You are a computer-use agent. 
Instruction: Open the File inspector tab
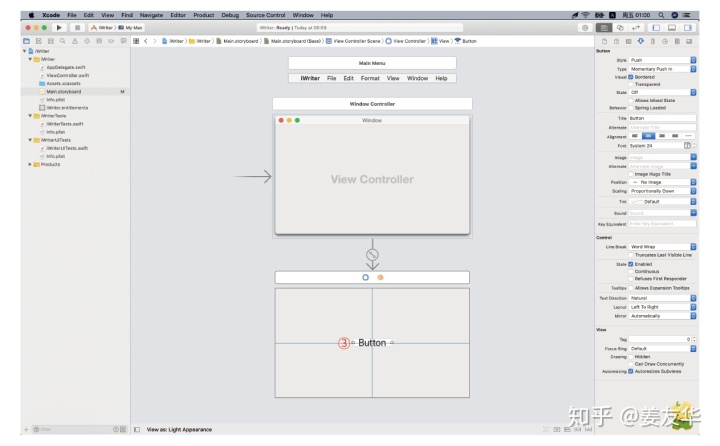[604, 41]
